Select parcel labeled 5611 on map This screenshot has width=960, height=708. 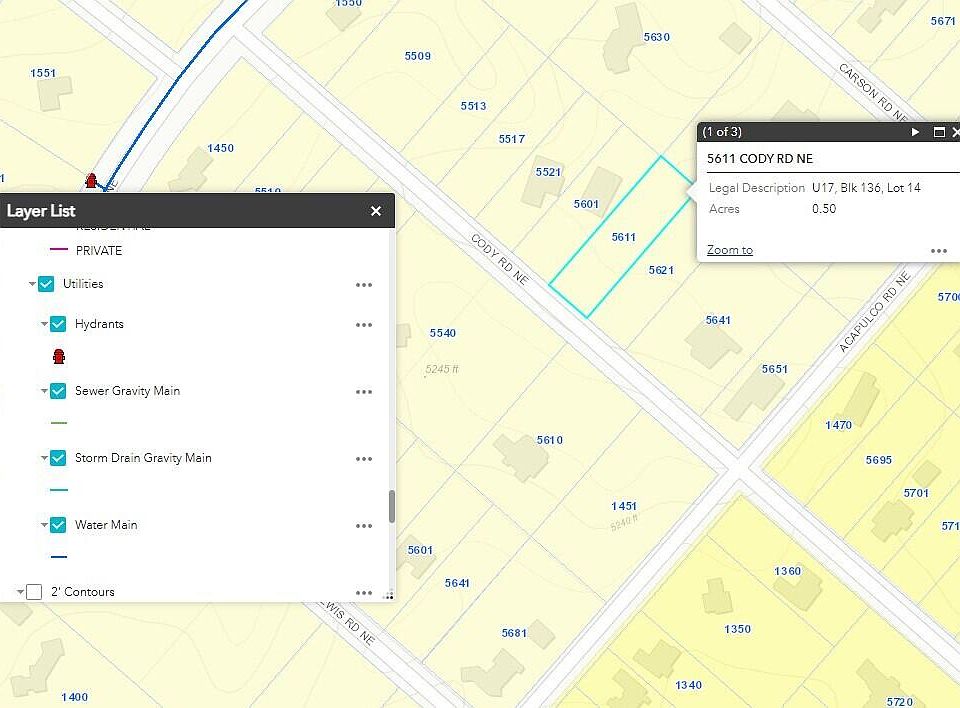point(623,237)
